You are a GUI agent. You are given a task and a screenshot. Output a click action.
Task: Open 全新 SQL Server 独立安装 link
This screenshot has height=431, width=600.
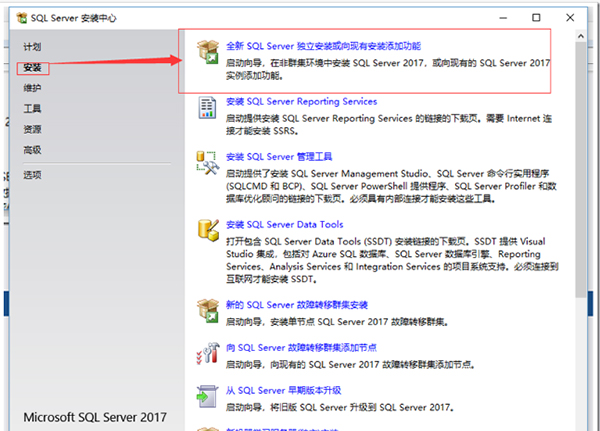[323, 46]
